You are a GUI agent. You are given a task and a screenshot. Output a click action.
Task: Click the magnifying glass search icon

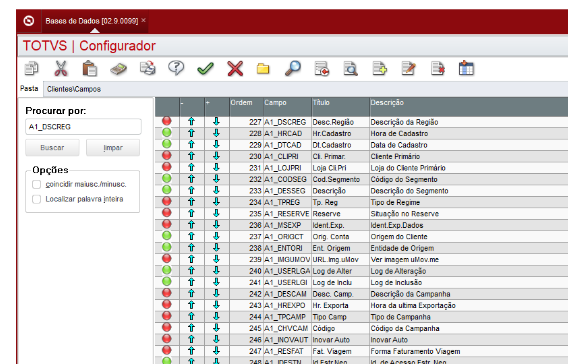click(x=293, y=68)
